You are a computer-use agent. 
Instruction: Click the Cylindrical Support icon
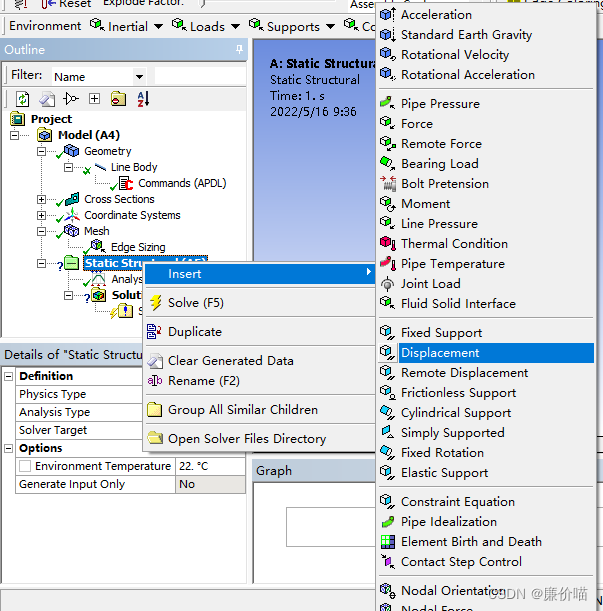point(387,412)
